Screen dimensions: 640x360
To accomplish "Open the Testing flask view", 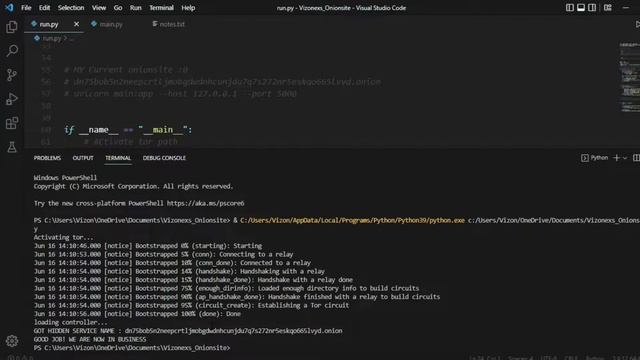I will (x=12, y=147).
